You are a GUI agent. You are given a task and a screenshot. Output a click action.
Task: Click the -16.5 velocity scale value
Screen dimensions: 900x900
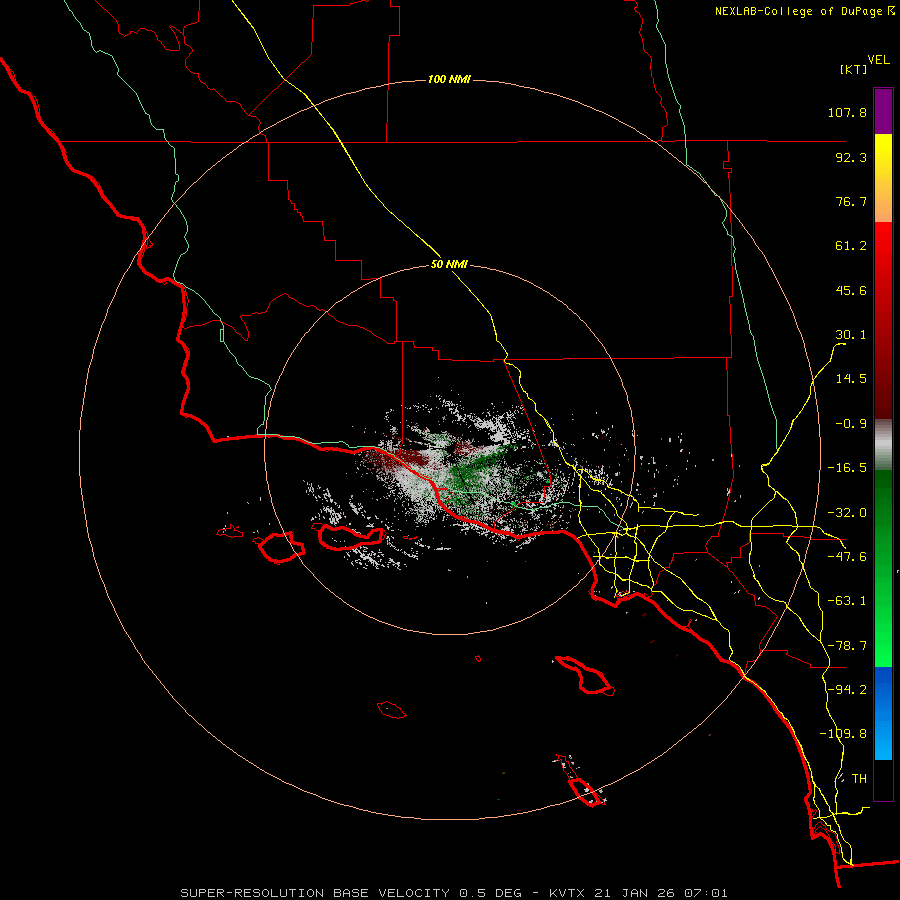tap(847, 468)
